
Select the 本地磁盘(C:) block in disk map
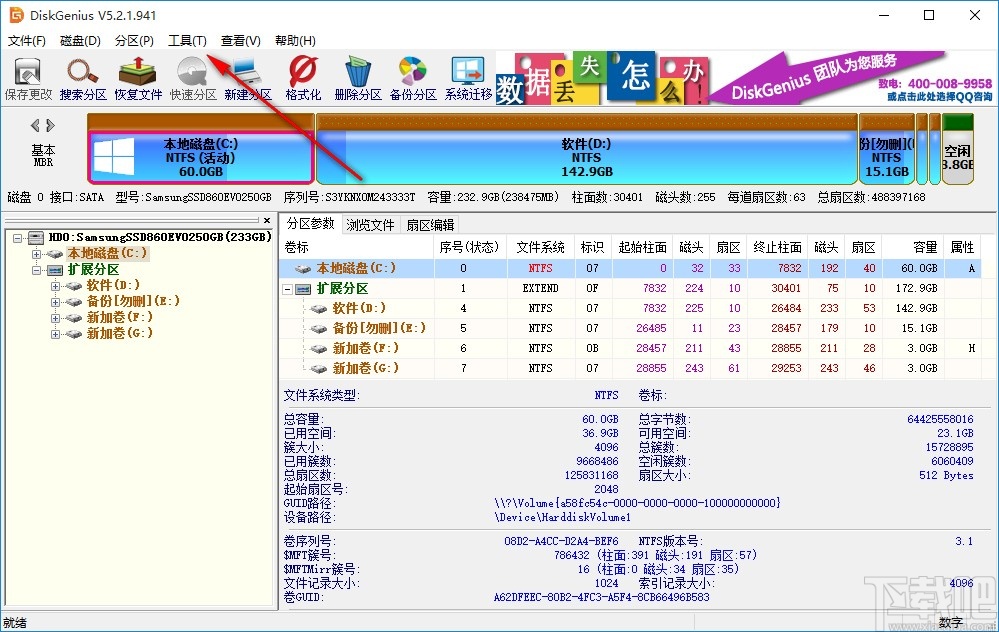click(200, 157)
